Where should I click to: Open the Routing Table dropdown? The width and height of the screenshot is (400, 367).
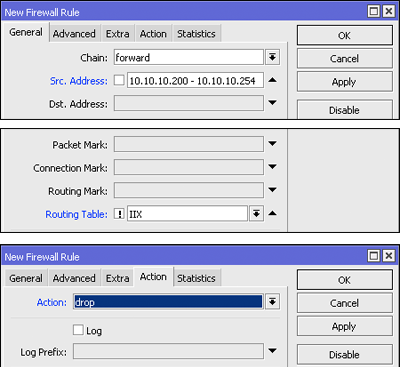tap(256, 213)
